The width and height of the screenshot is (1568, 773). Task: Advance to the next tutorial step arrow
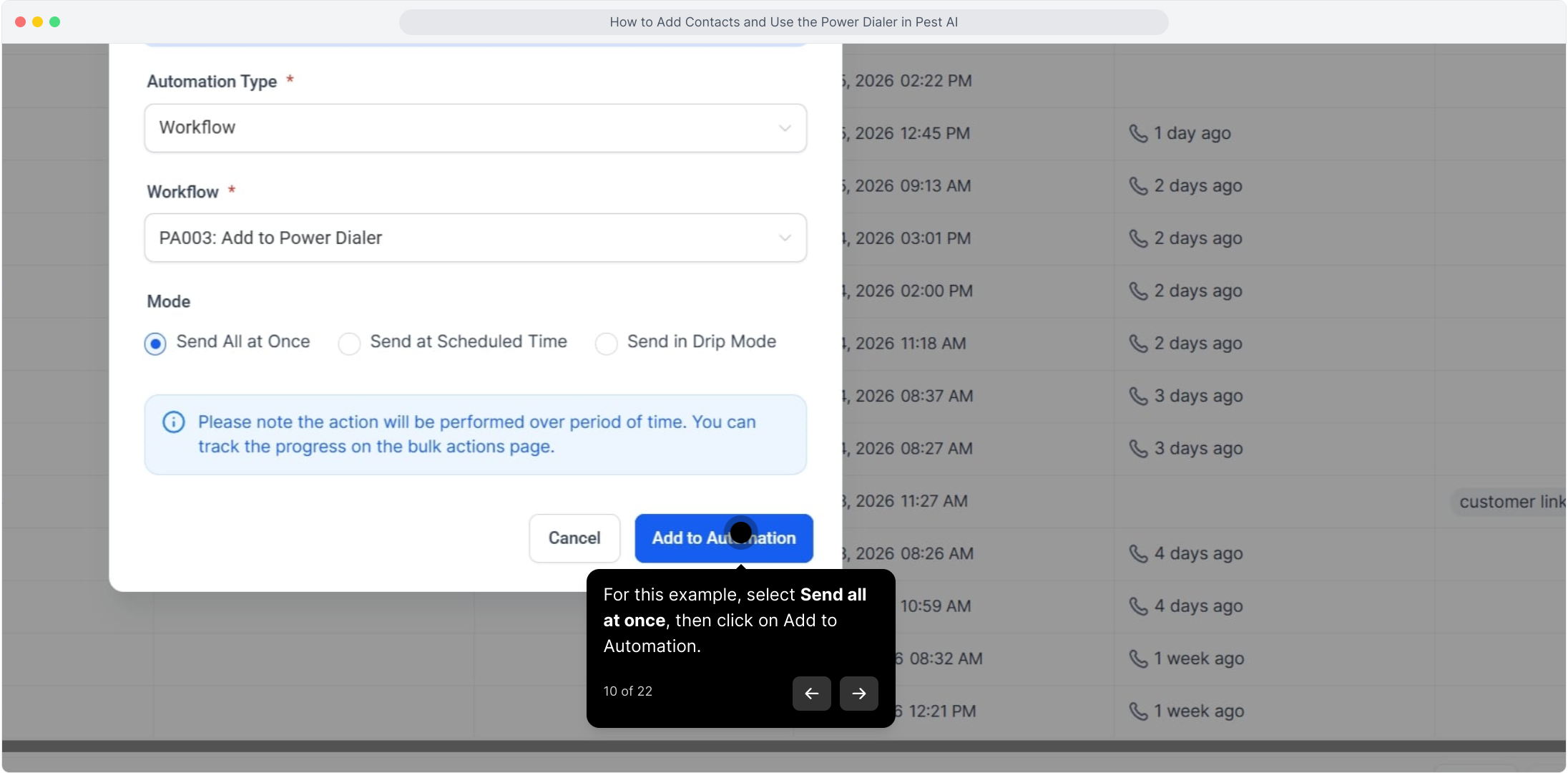858,693
